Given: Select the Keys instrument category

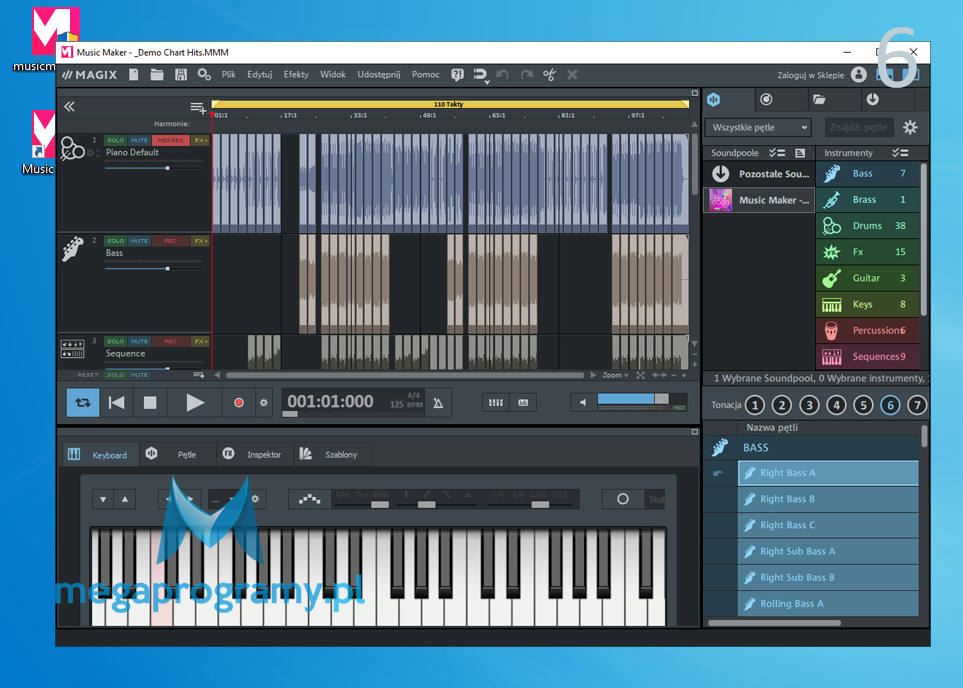Looking at the screenshot, I should point(867,304).
